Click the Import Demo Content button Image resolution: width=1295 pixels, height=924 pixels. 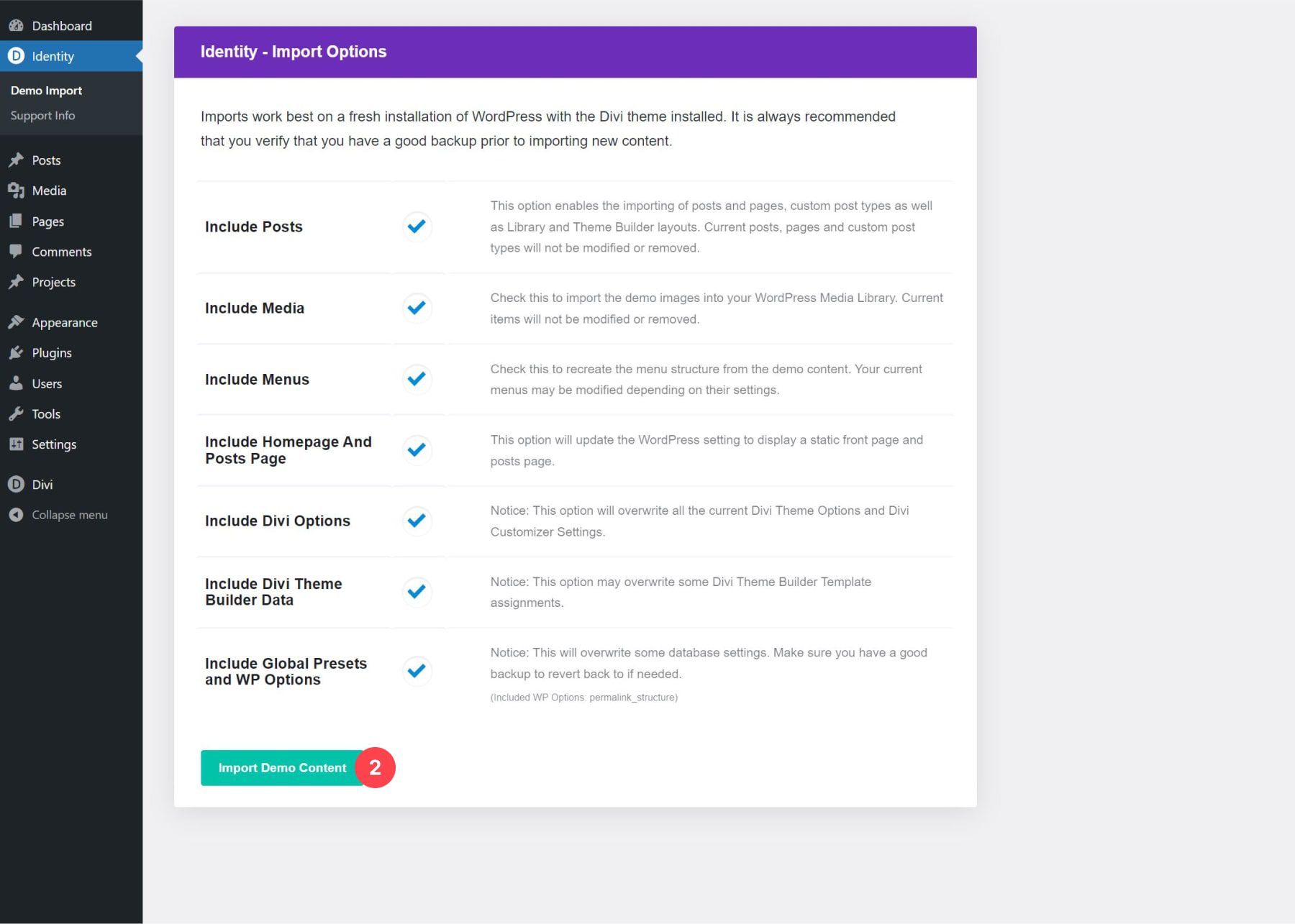(282, 768)
